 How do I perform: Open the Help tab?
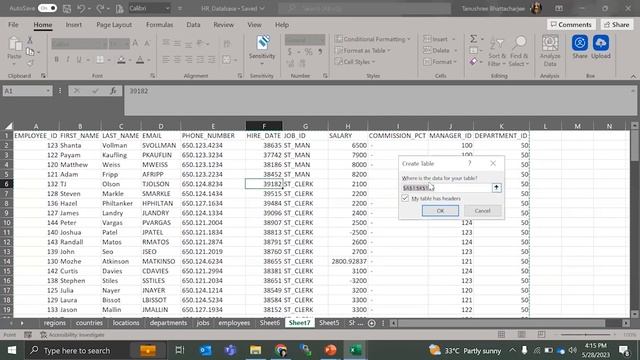(282, 24)
